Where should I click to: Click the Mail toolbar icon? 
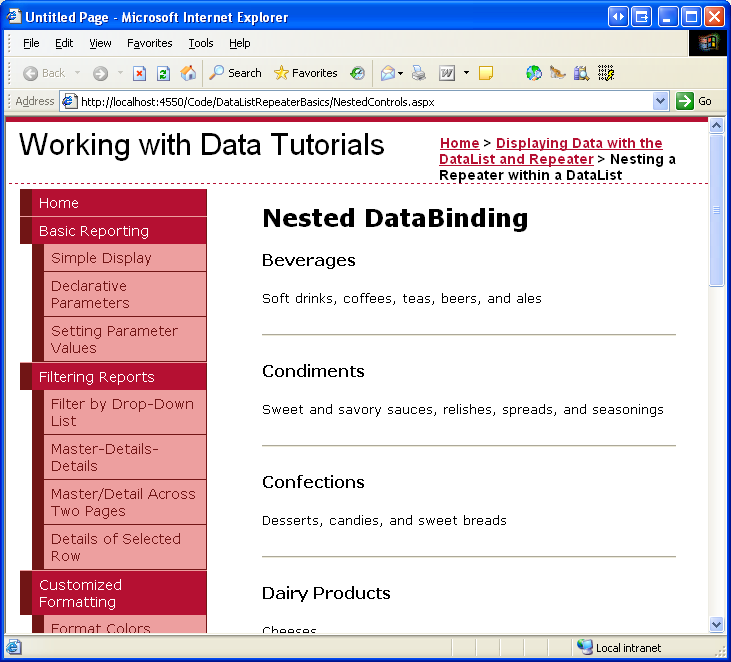[x=388, y=73]
